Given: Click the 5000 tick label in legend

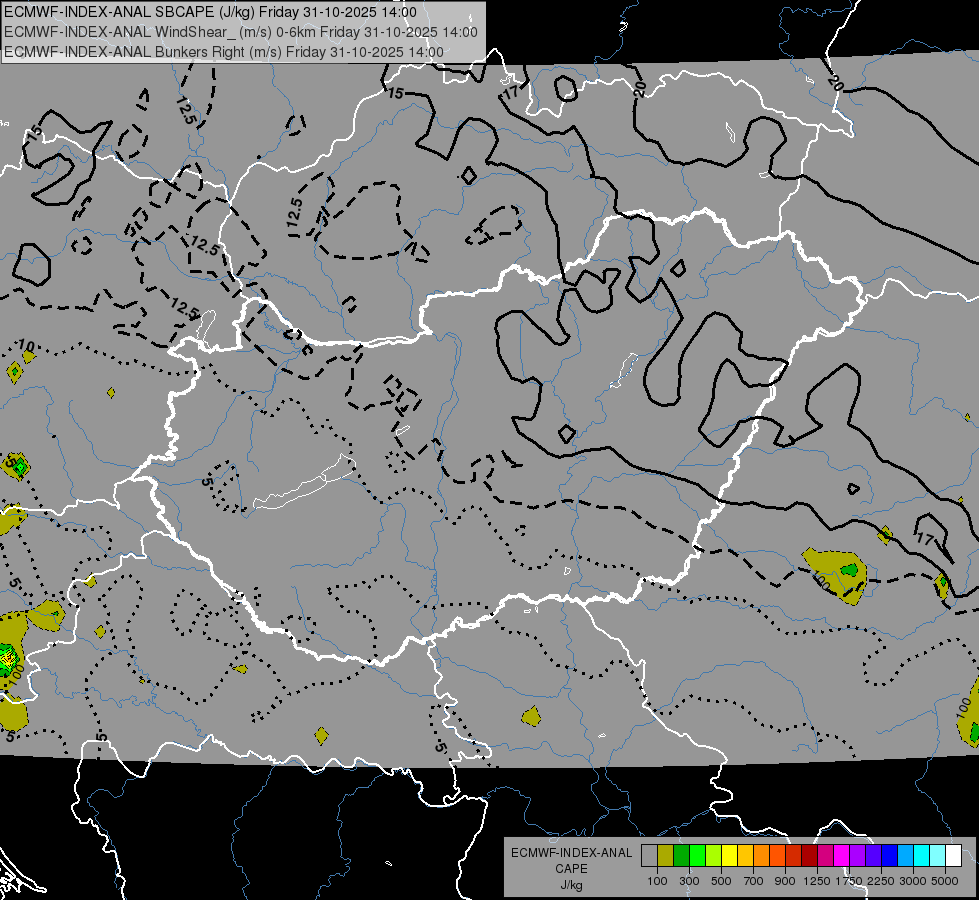Looking at the screenshot, I should coord(945,881).
